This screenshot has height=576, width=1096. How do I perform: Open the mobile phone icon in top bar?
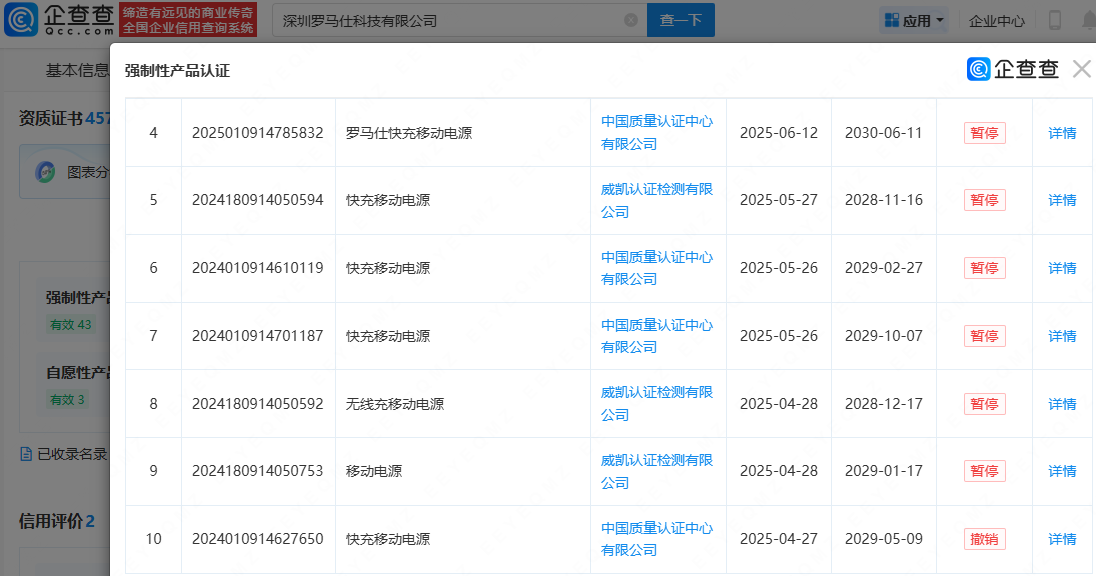click(x=1055, y=19)
